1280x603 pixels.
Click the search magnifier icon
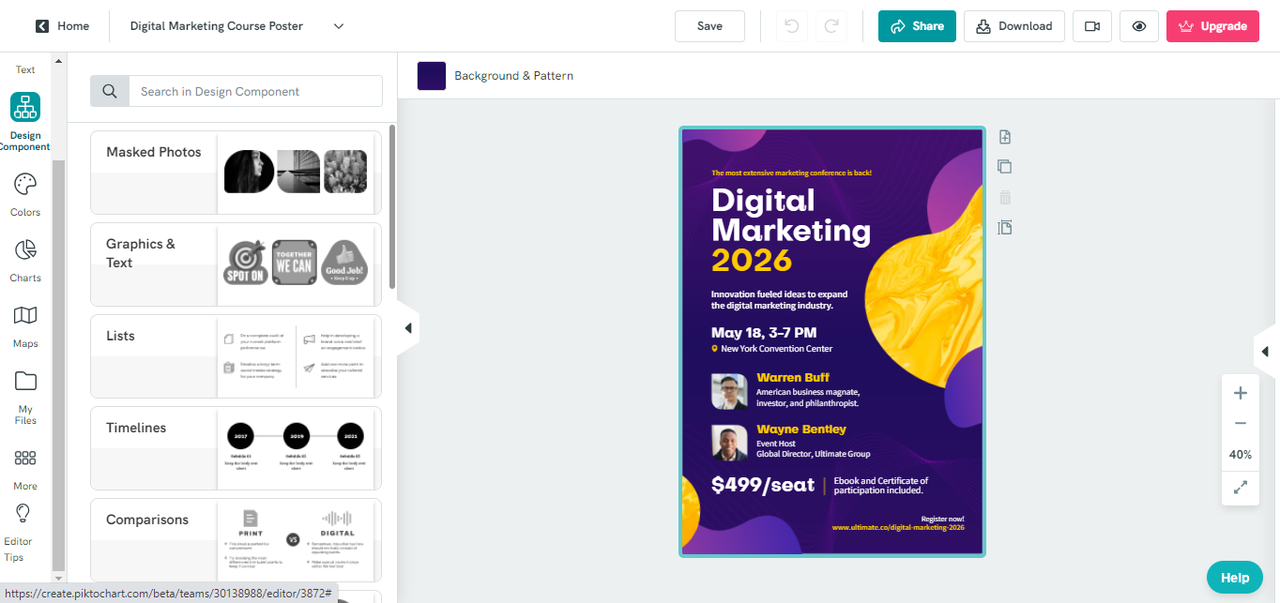tap(110, 91)
